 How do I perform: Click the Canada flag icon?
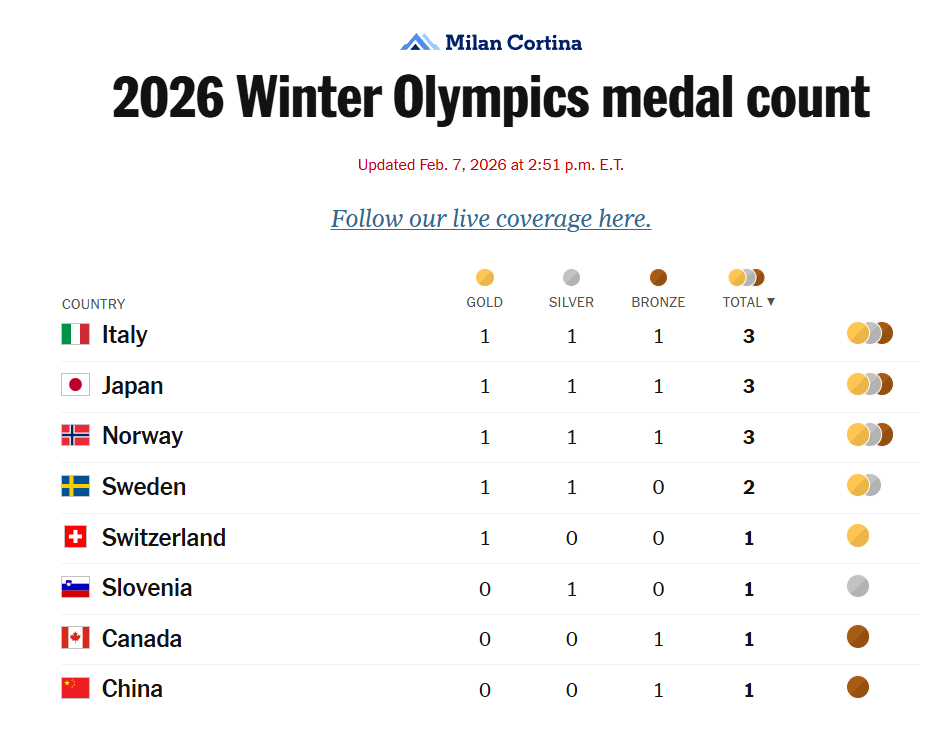tap(75, 639)
